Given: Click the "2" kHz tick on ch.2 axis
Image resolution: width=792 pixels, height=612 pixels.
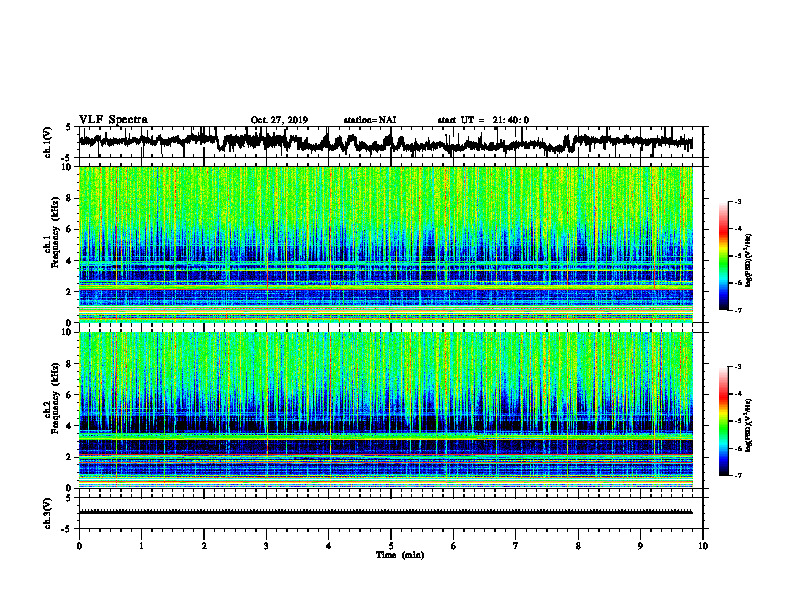Looking at the screenshot, I should (x=69, y=457).
